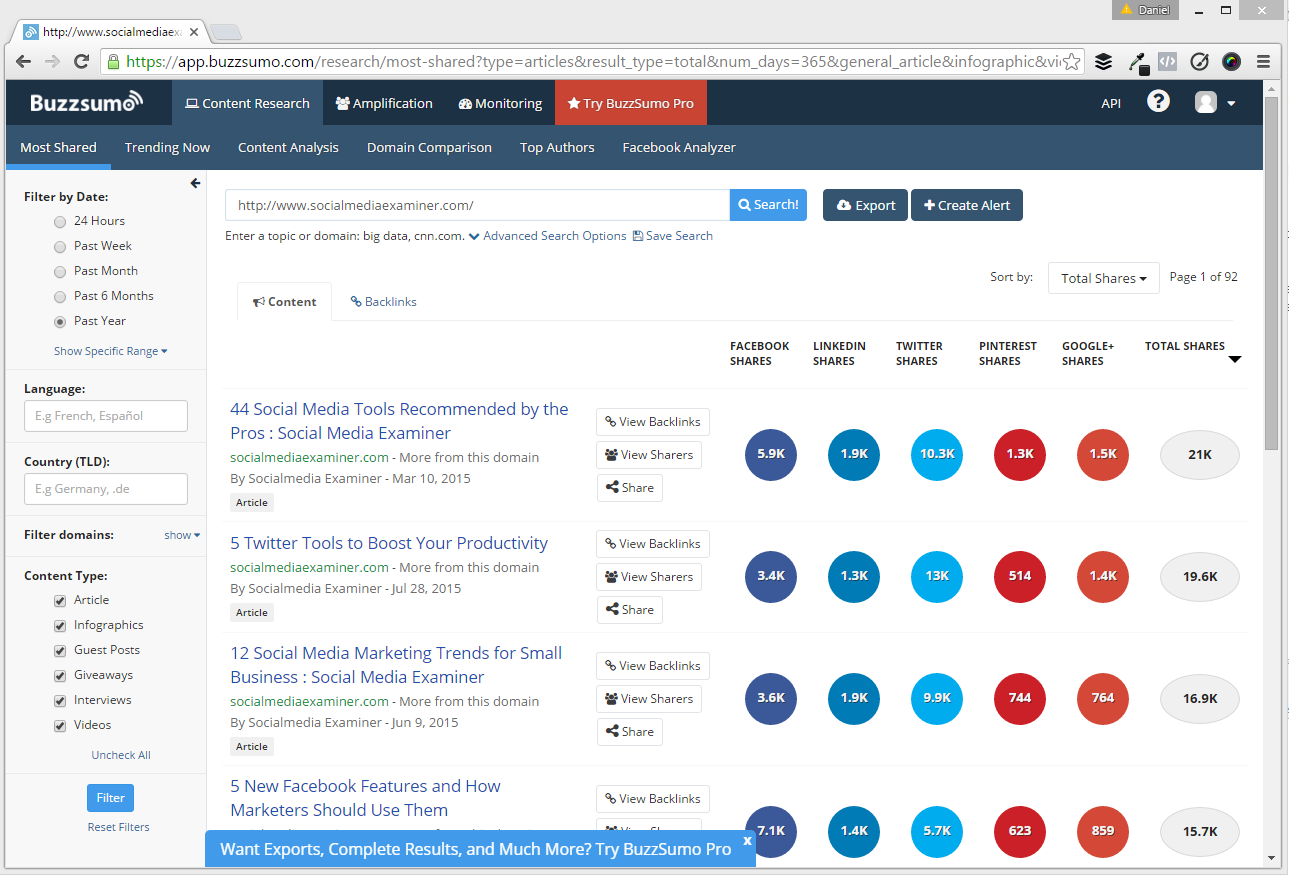
Task: Click the 5.9K Facebook shares circle
Action: 770,454
